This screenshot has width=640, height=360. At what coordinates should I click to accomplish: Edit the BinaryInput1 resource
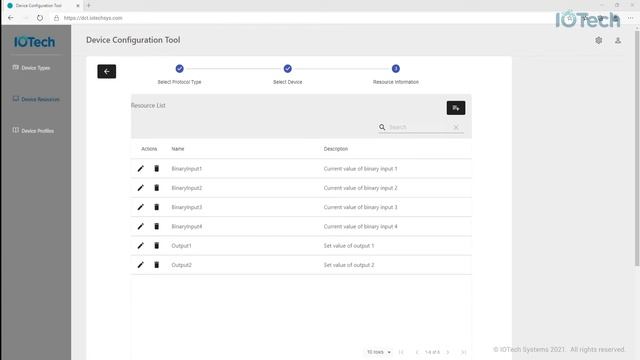point(140,169)
